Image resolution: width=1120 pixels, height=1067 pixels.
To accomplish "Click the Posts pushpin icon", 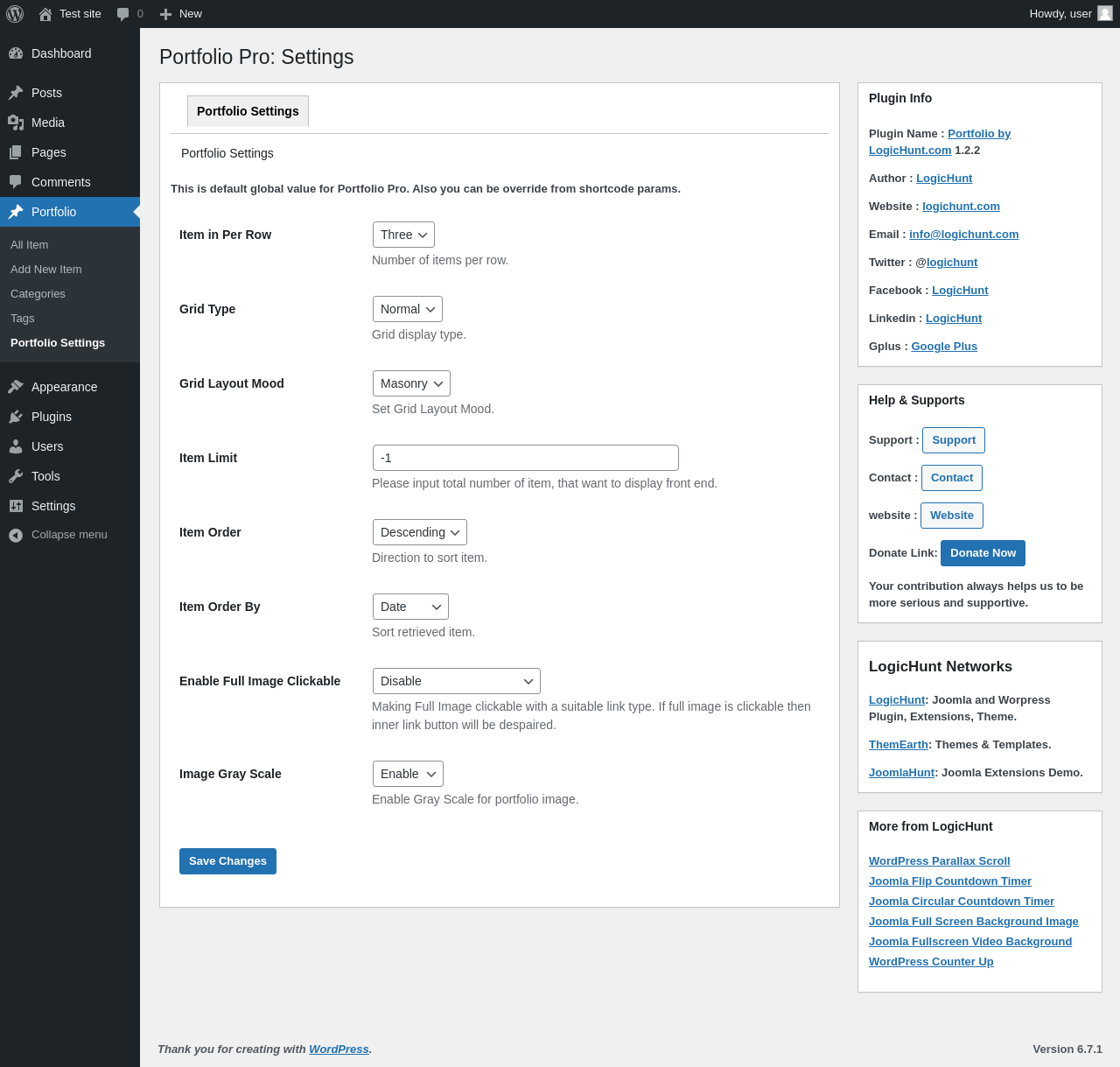I will pos(16,93).
